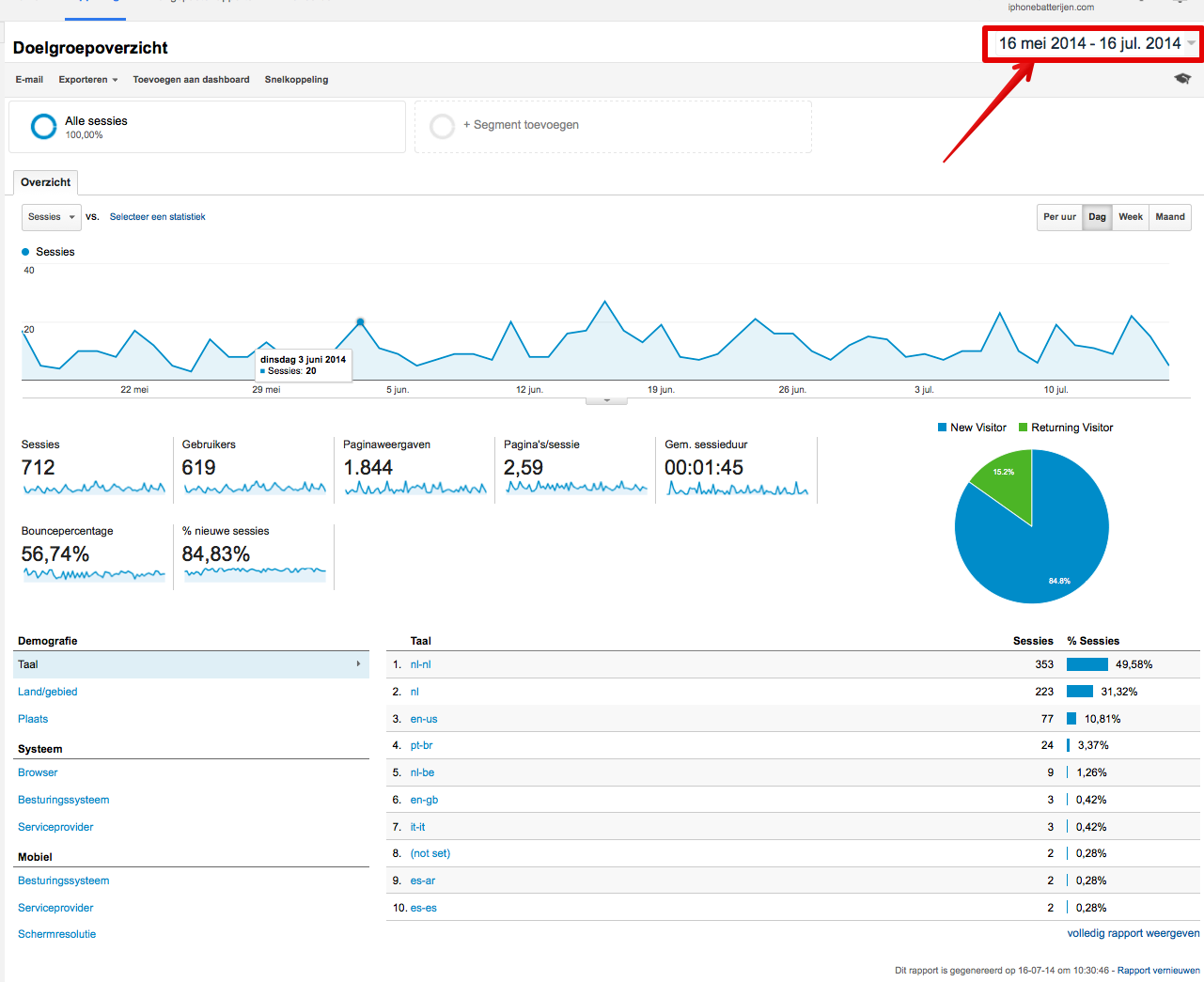Click the 49,58% bar for nl-nl
The image size is (1204, 982).
coord(1087,664)
